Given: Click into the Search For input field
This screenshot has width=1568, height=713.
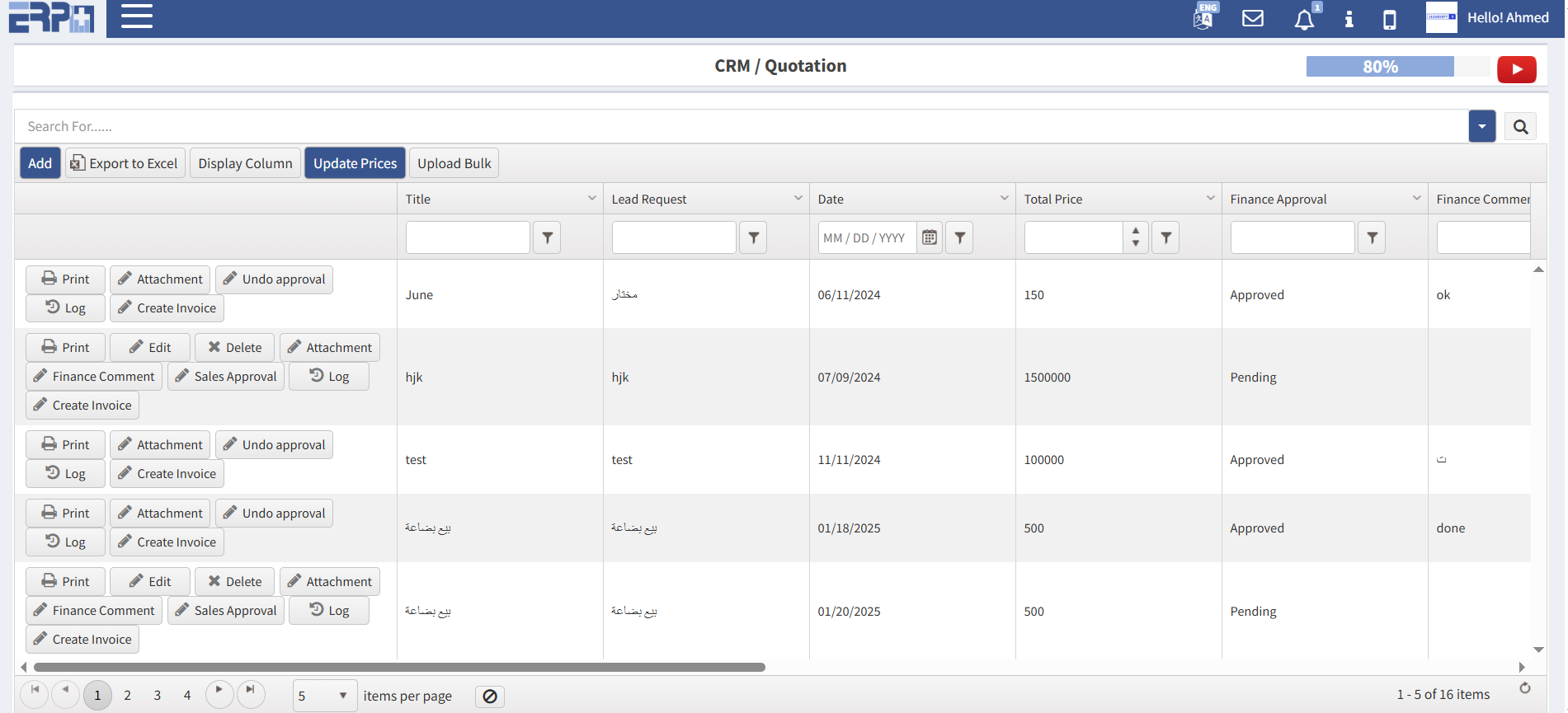Looking at the screenshot, I should (742, 127).
